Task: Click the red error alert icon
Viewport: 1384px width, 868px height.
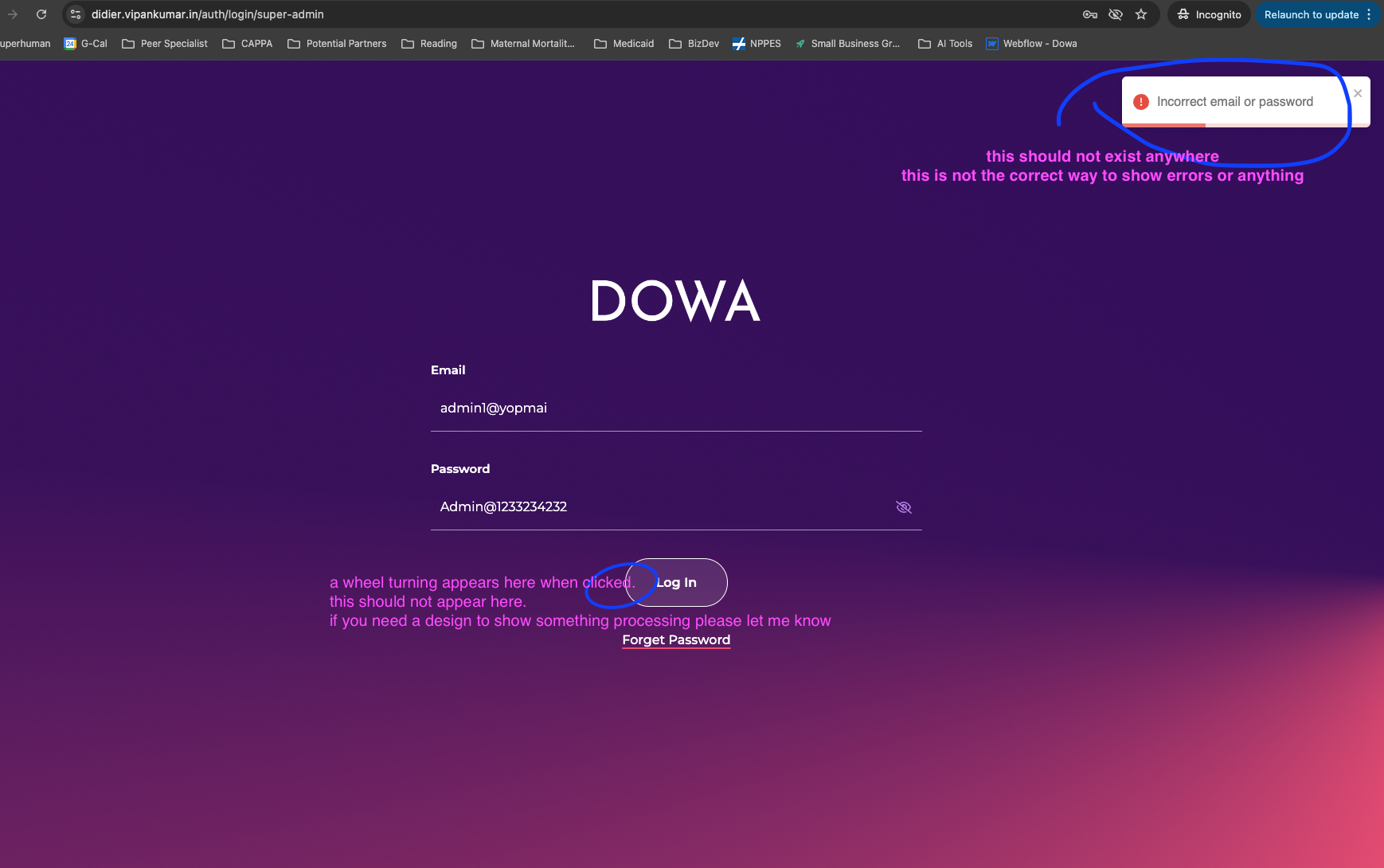Action: point(1140,102)
